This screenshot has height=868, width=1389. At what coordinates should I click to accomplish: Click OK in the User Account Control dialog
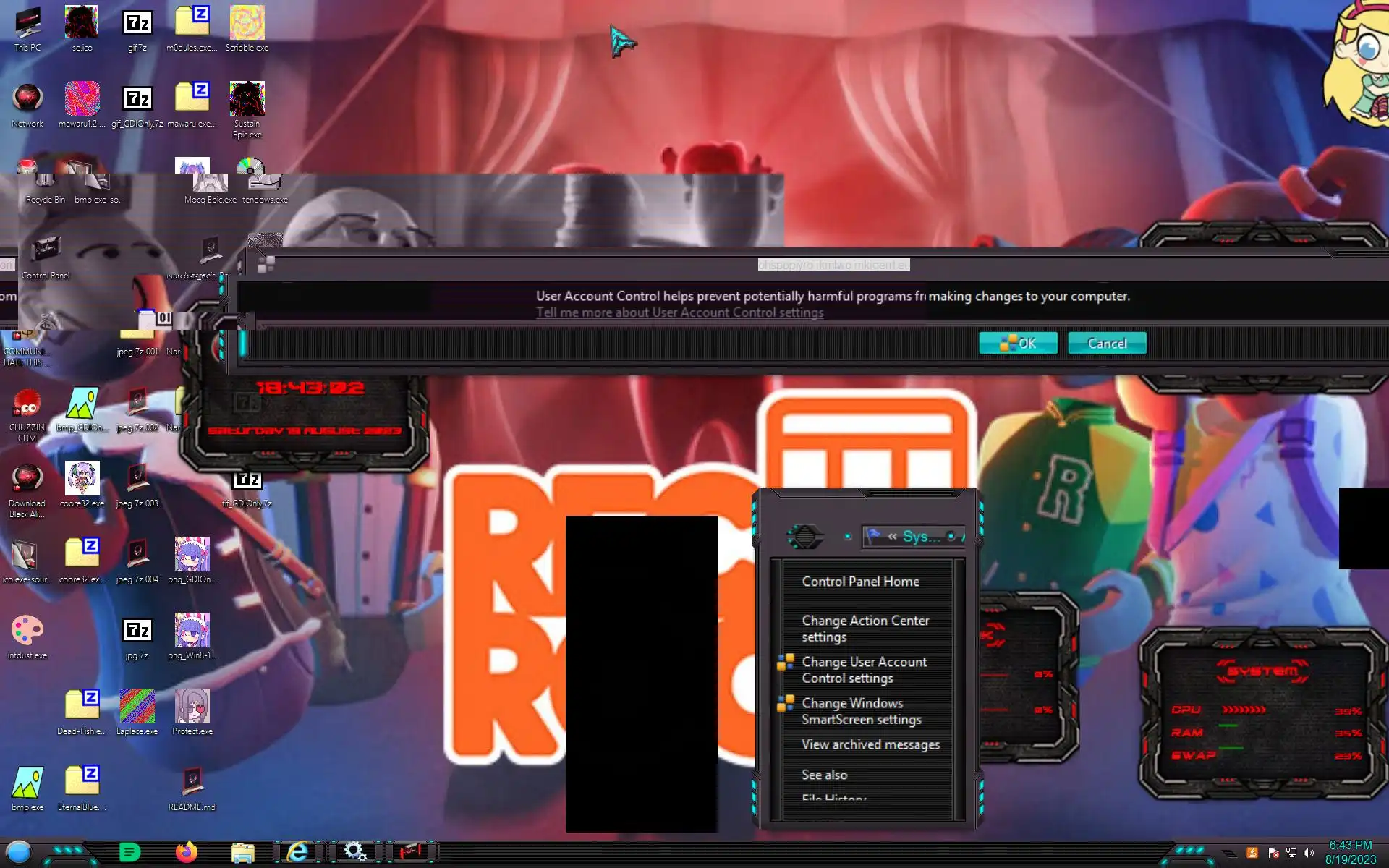click(1018, 344)
